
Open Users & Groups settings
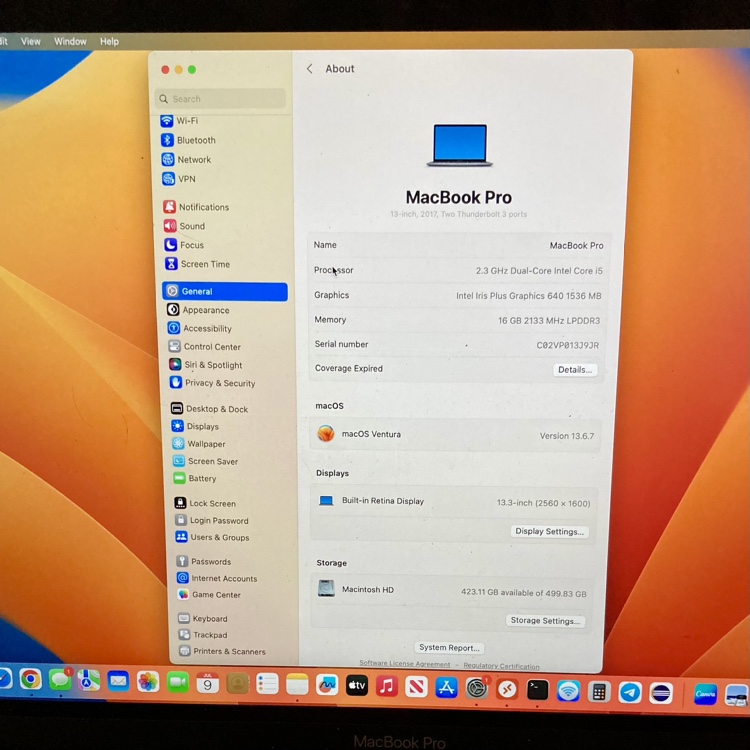(x=212, y=537)
